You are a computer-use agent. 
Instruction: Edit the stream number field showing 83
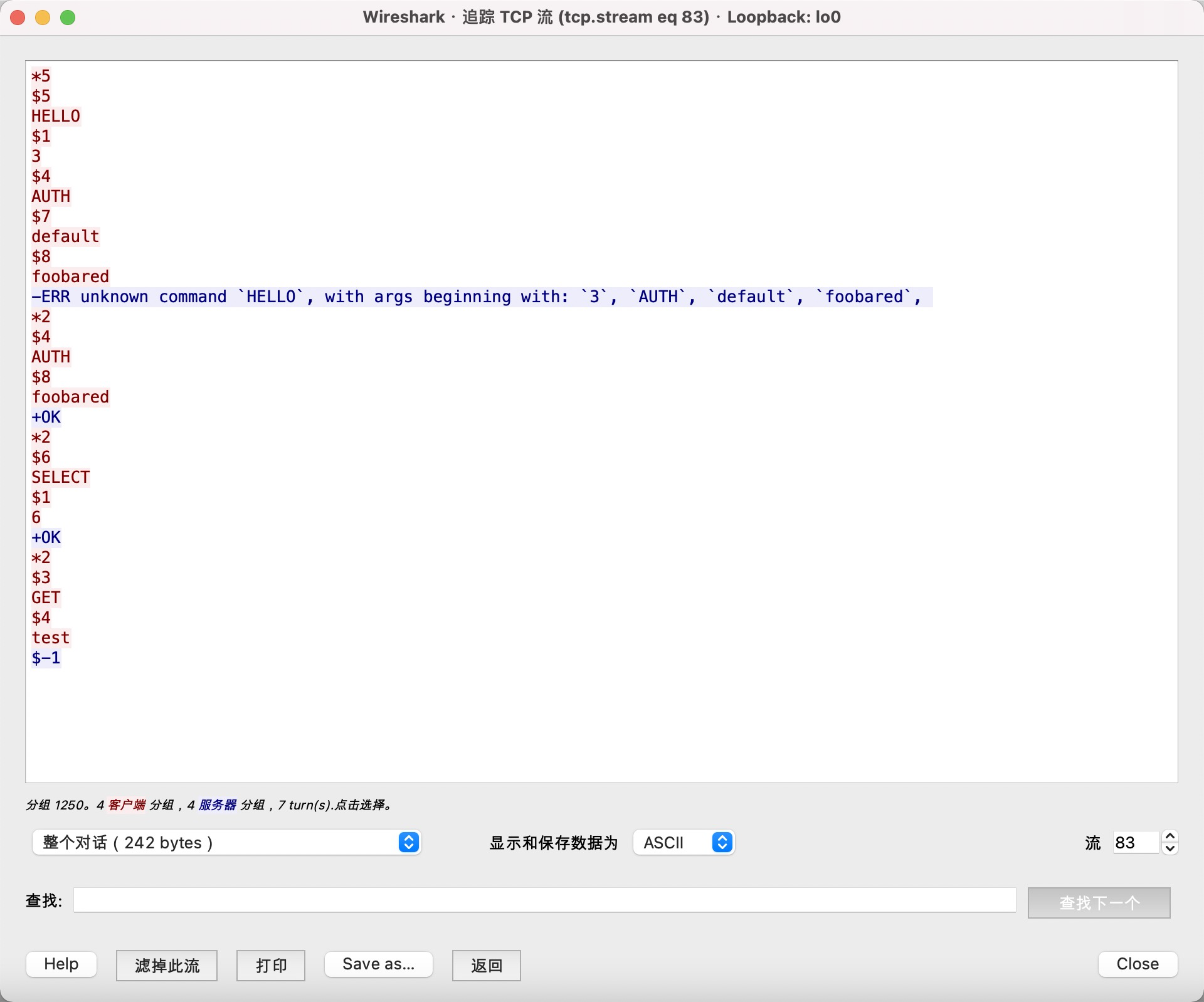point(1133,843)
